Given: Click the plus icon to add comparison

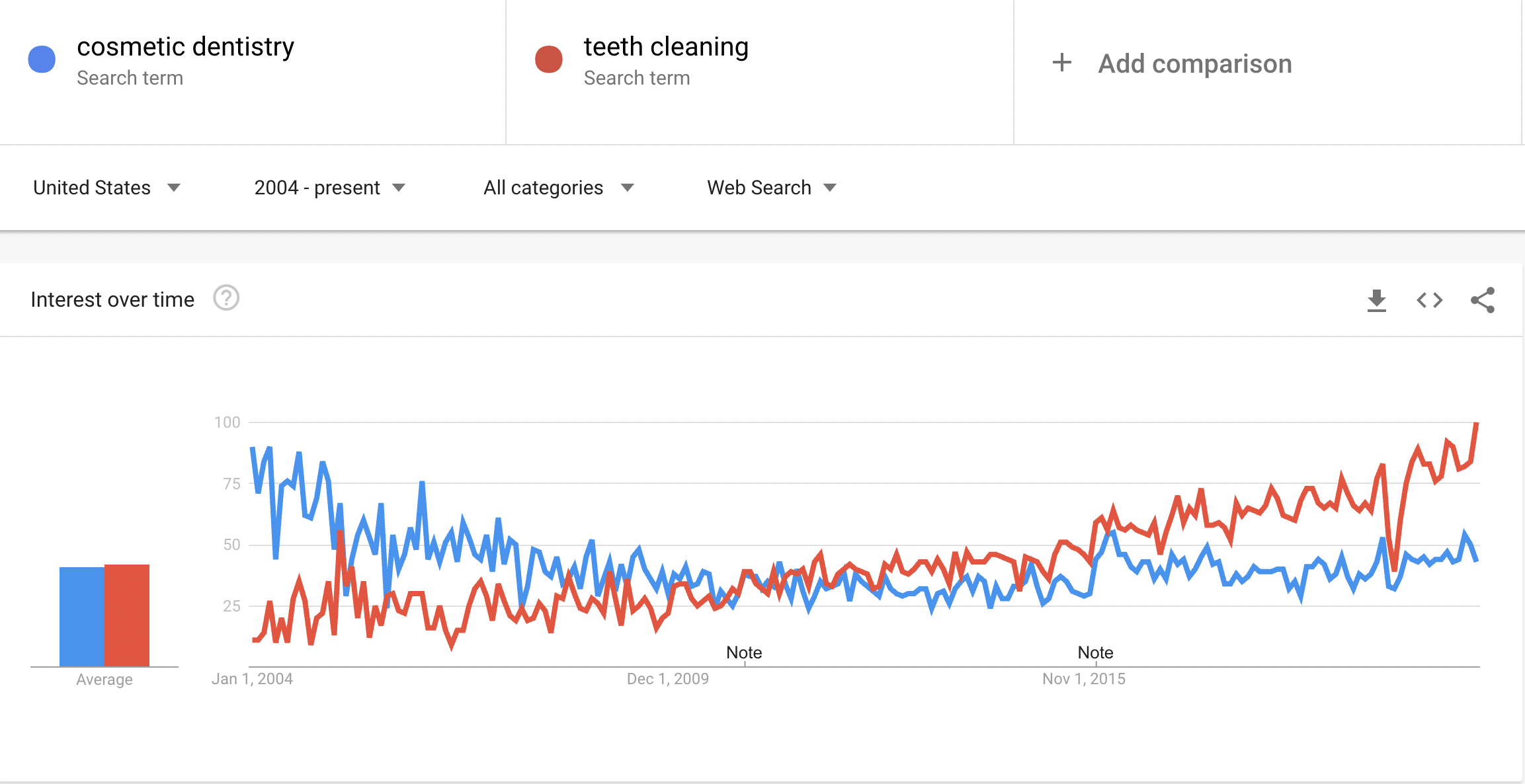Looking at the screenshot, I should coord(1062,63).
